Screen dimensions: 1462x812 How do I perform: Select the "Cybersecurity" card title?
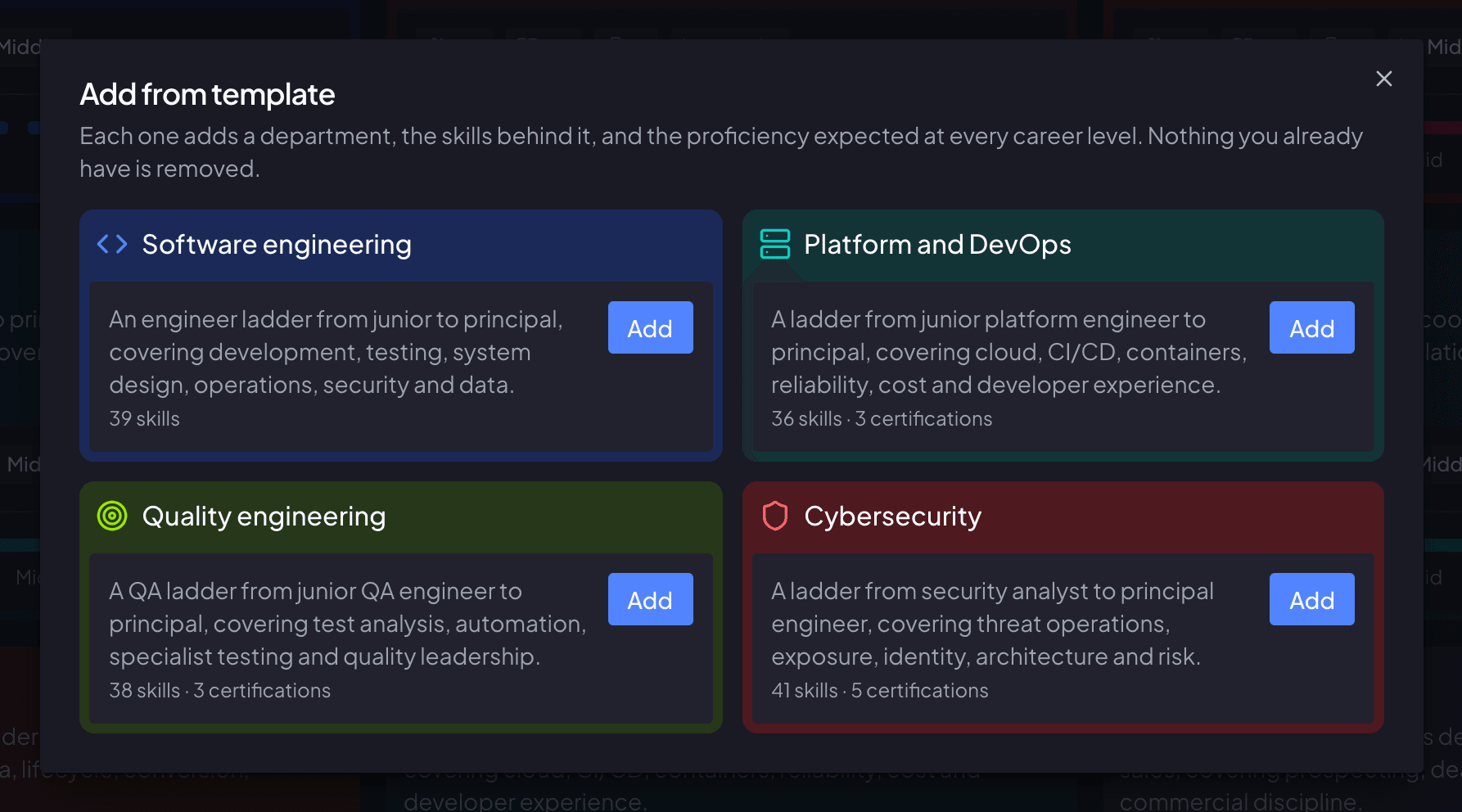click(892, 517)
